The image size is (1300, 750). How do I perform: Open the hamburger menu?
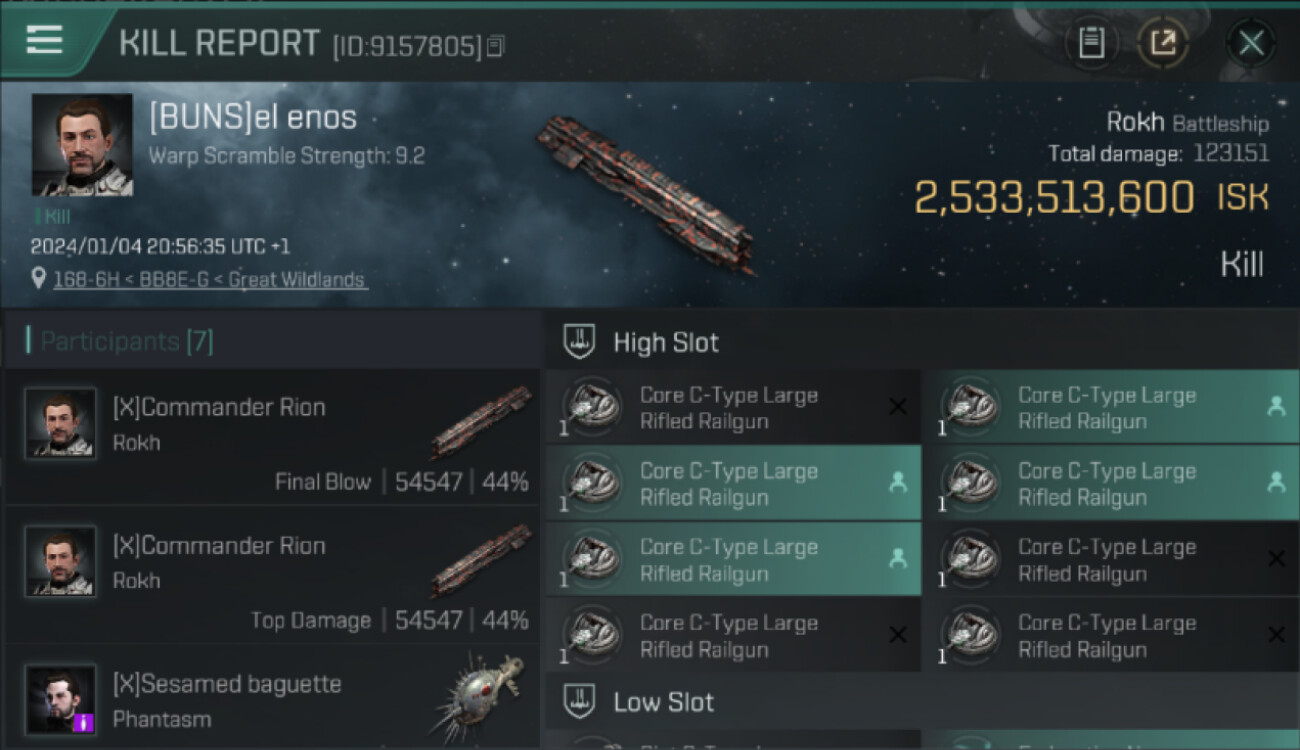click(45, 41)
